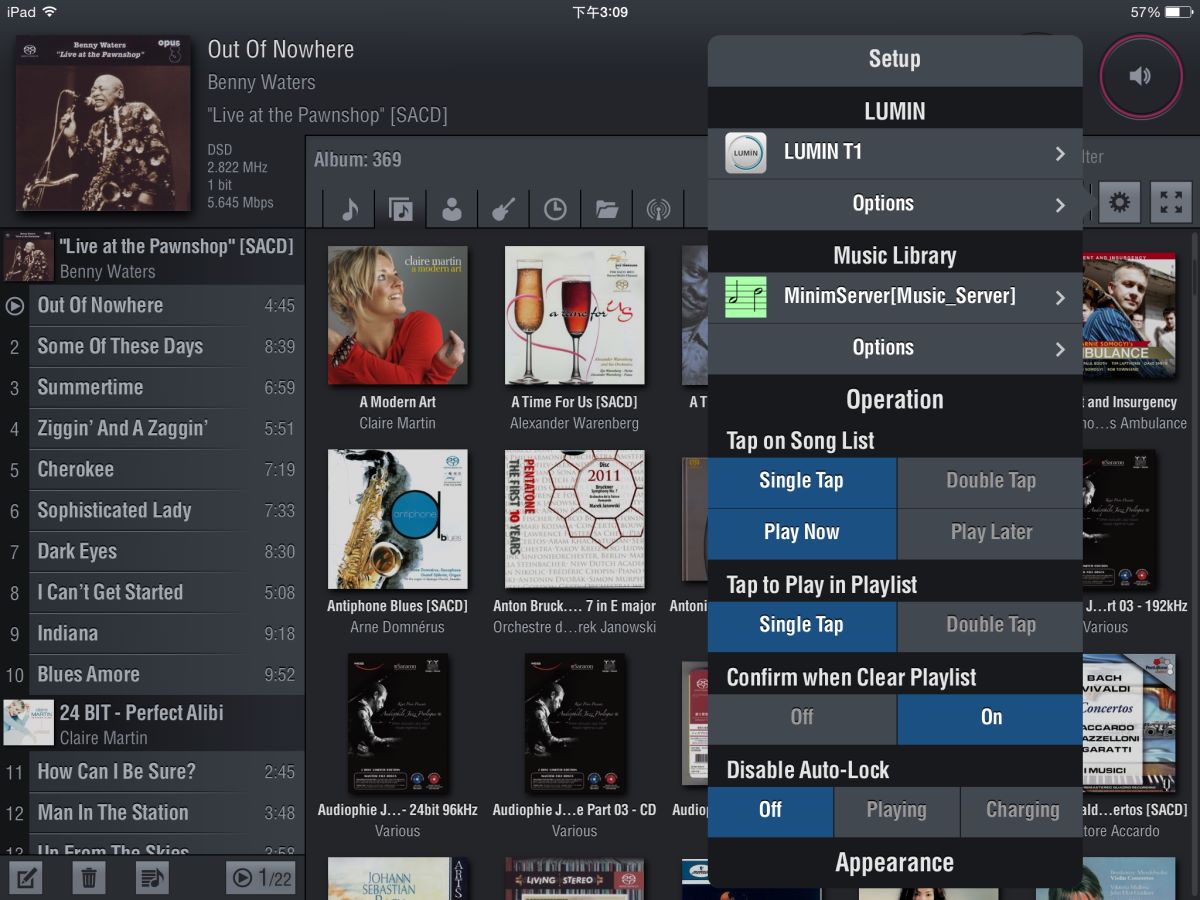This screenshot has width=1200, height=900.
Task: Open the Antiphone Blues [SACD] album cover
Action: pyautogui.click(x=398, y=519)
